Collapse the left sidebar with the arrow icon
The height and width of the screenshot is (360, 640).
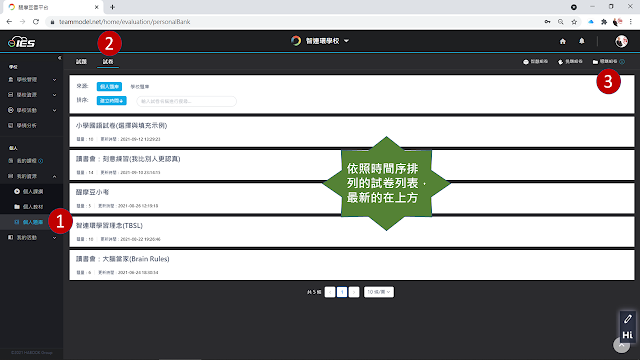click(60, 58)
